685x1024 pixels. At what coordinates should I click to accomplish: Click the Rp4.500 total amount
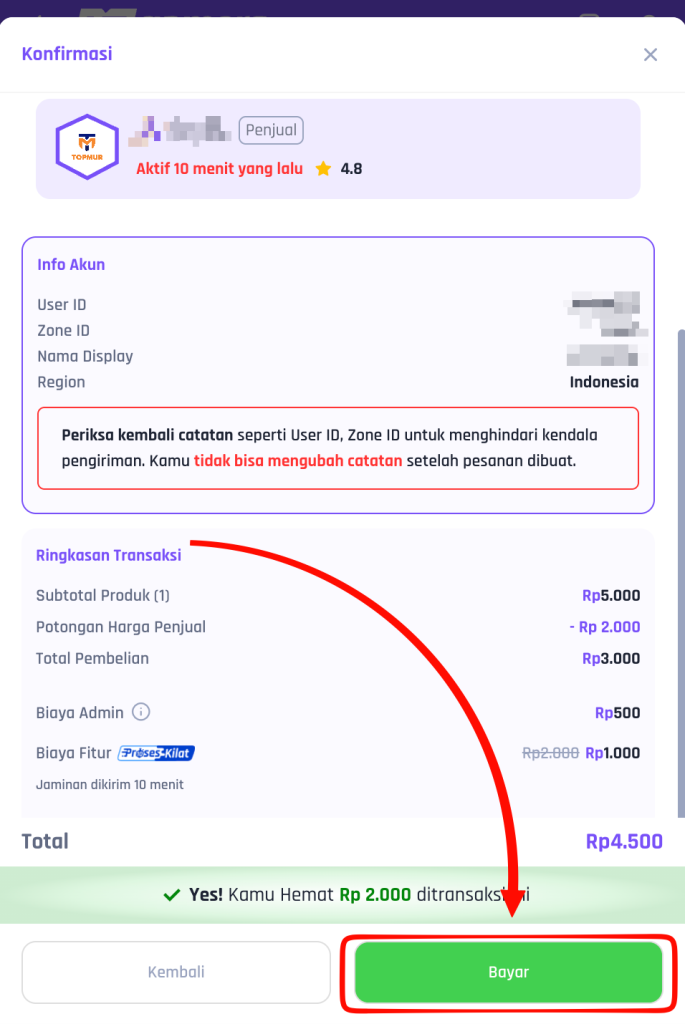pos(624,841)
